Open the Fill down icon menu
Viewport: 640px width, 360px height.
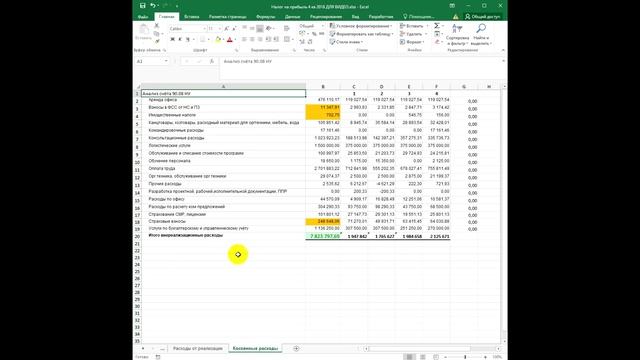coord(437,34)
